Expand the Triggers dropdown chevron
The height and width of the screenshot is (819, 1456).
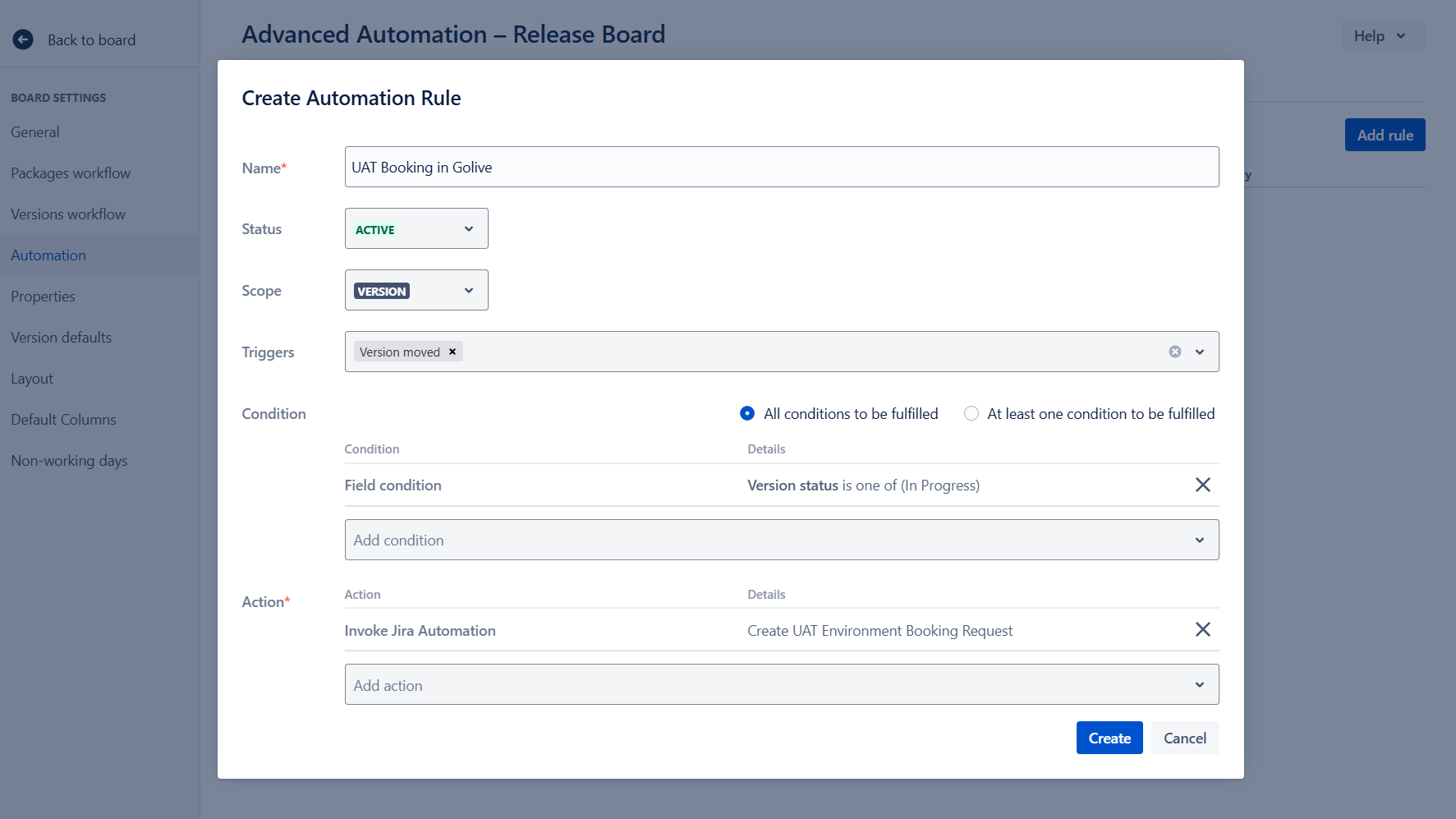(1200, 352)
